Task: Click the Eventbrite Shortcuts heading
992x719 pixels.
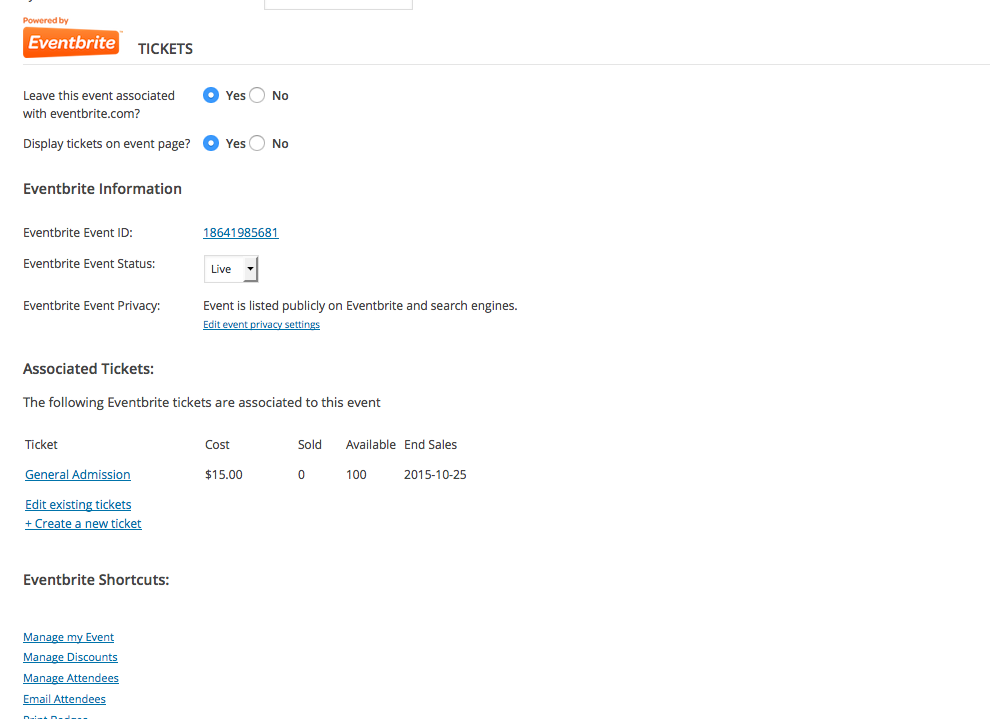Action: 96,580
